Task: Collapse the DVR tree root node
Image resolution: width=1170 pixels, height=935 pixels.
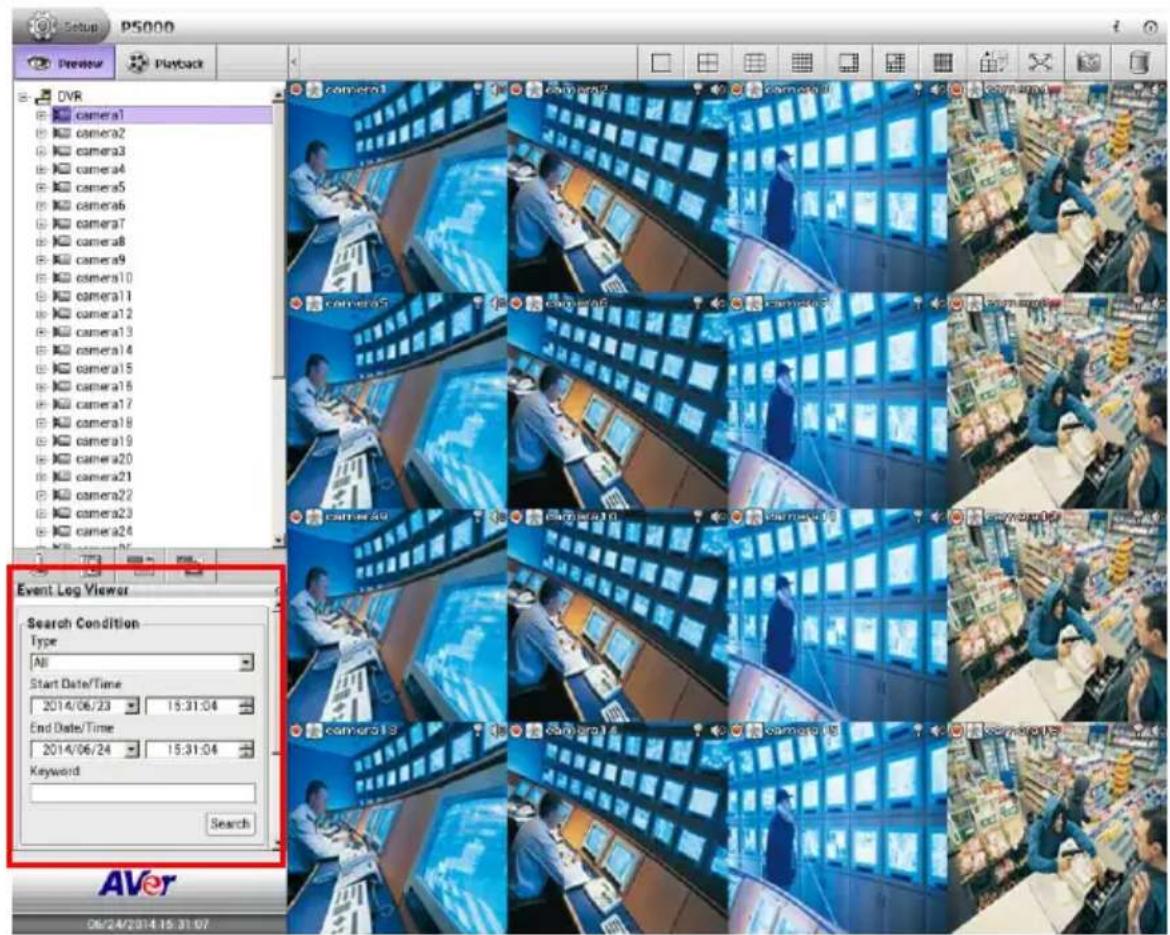Action: click(x=24, y=97)
